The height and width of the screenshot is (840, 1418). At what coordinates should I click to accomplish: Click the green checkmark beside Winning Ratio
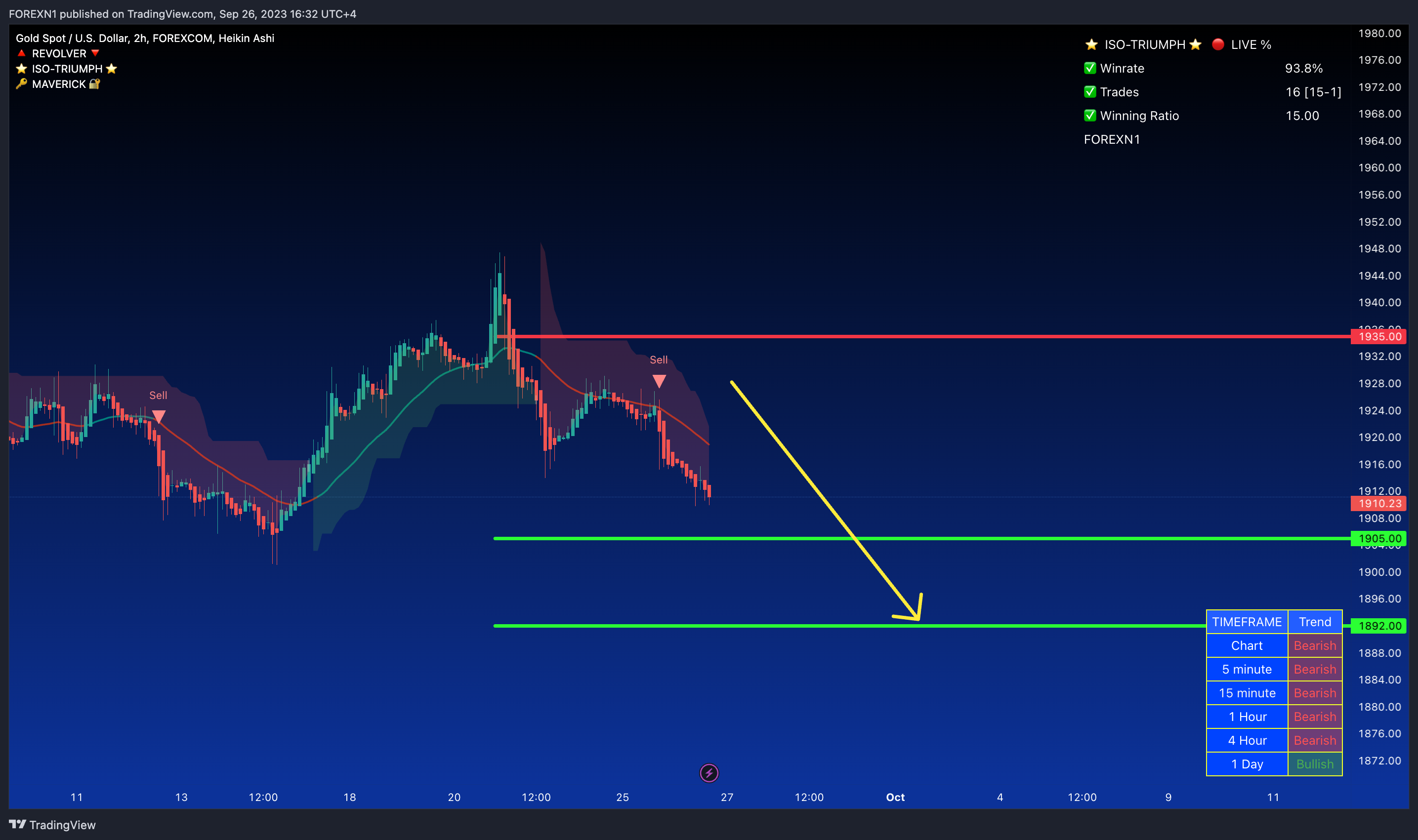(1089, 116)
